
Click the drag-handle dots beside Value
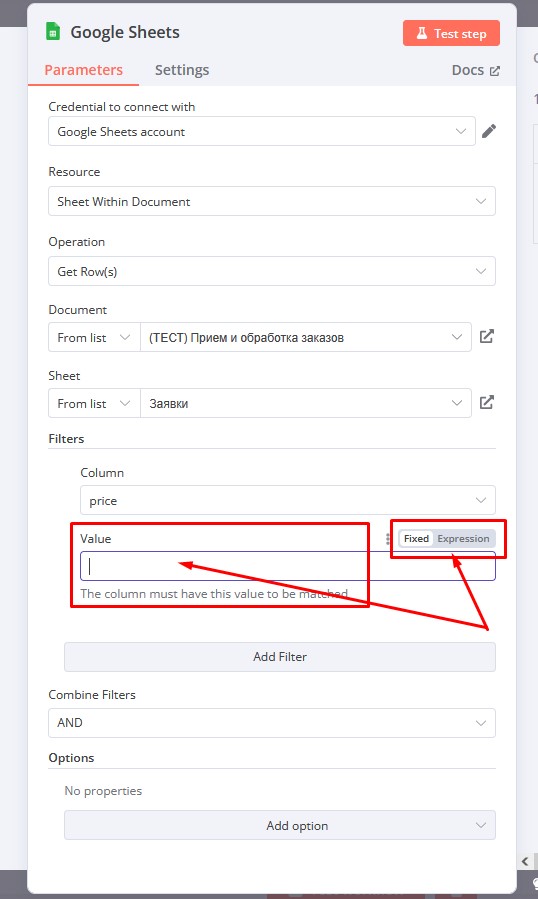coord(388,539)
